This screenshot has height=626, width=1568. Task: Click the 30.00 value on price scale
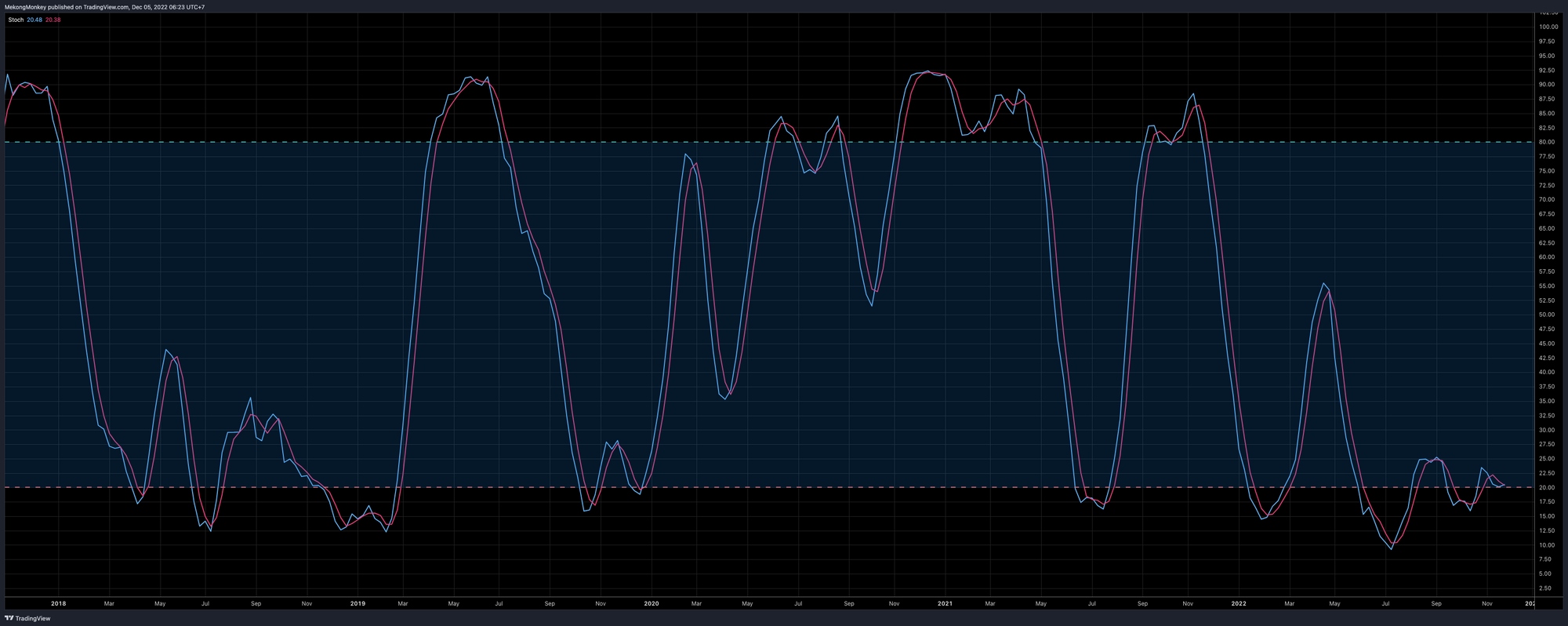(1547, 430)
